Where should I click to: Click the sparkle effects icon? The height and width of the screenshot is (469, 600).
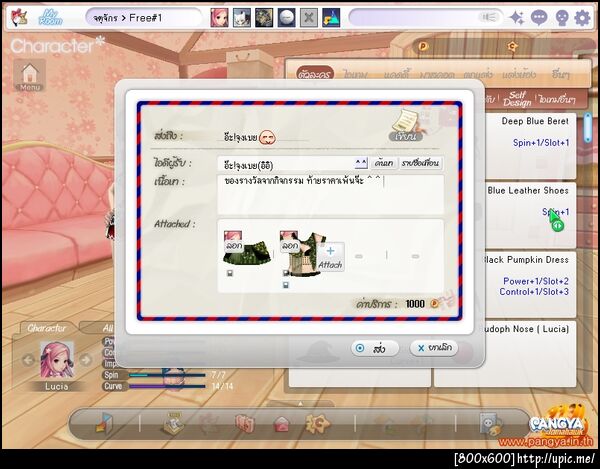tap(517, 18)
